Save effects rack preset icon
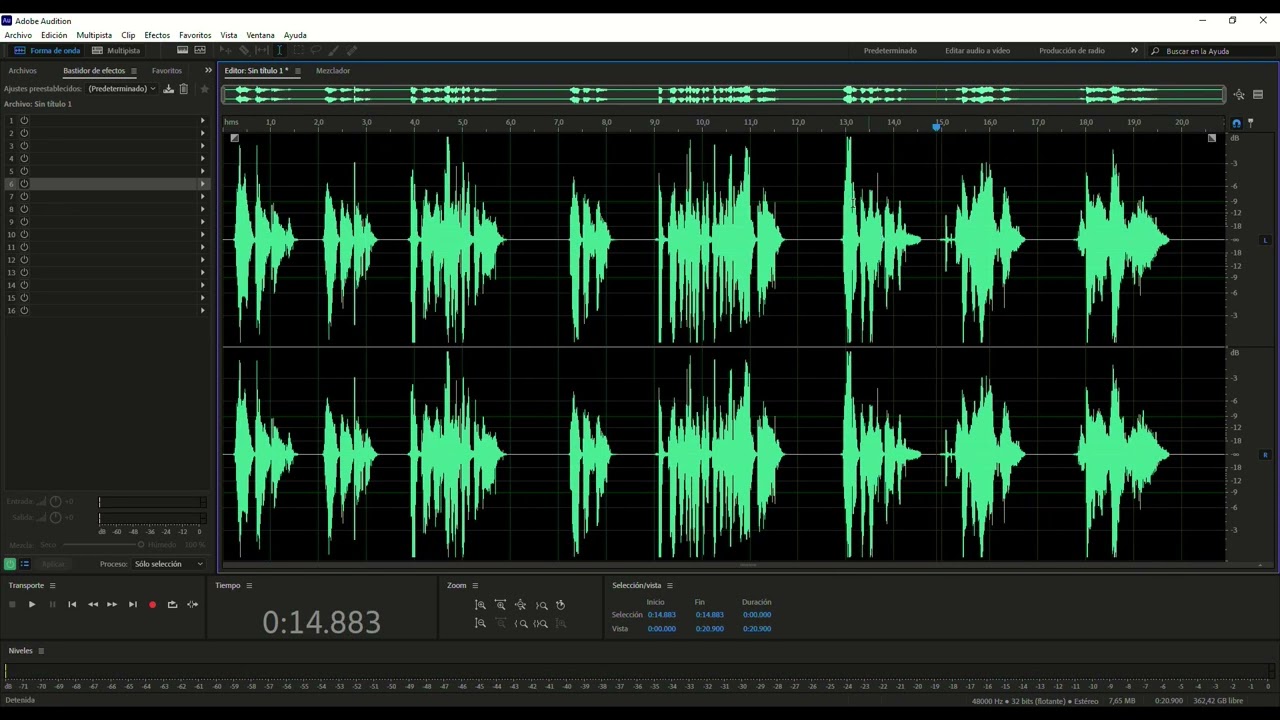This screenshot has width=1280, height=720. point(168,89)
